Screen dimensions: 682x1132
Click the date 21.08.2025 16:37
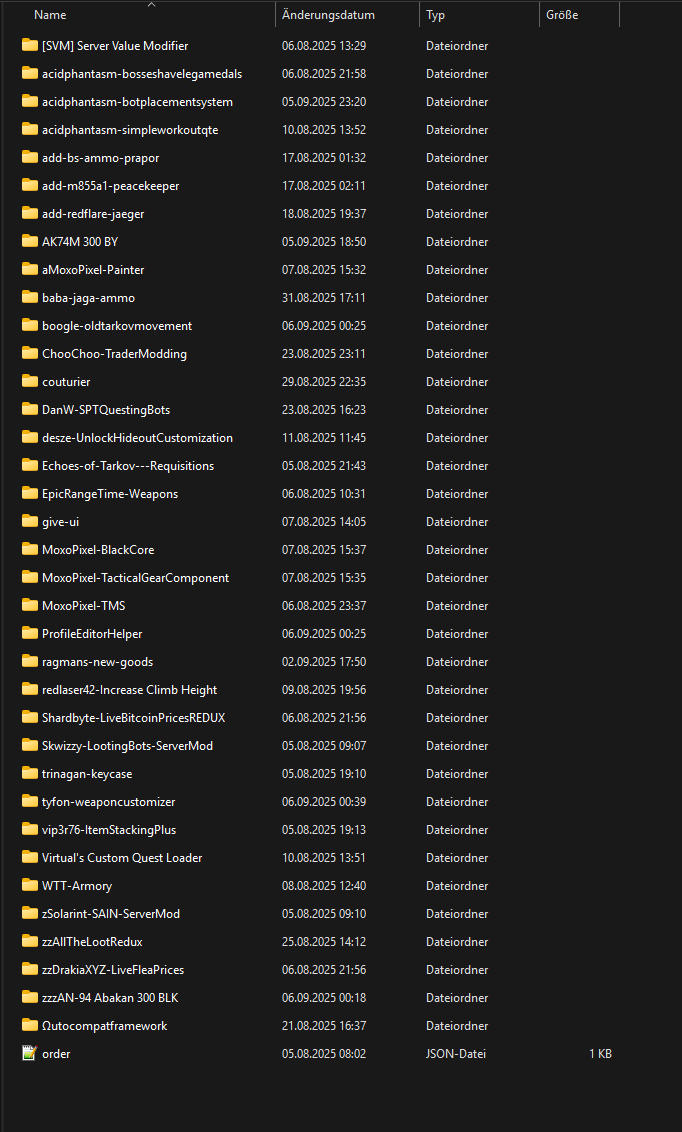click(324, 1026)
